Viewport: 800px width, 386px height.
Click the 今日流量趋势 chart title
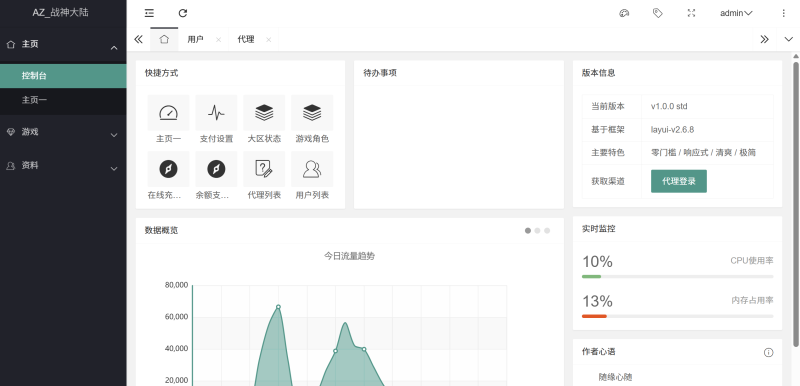click(x=349, y=256)
